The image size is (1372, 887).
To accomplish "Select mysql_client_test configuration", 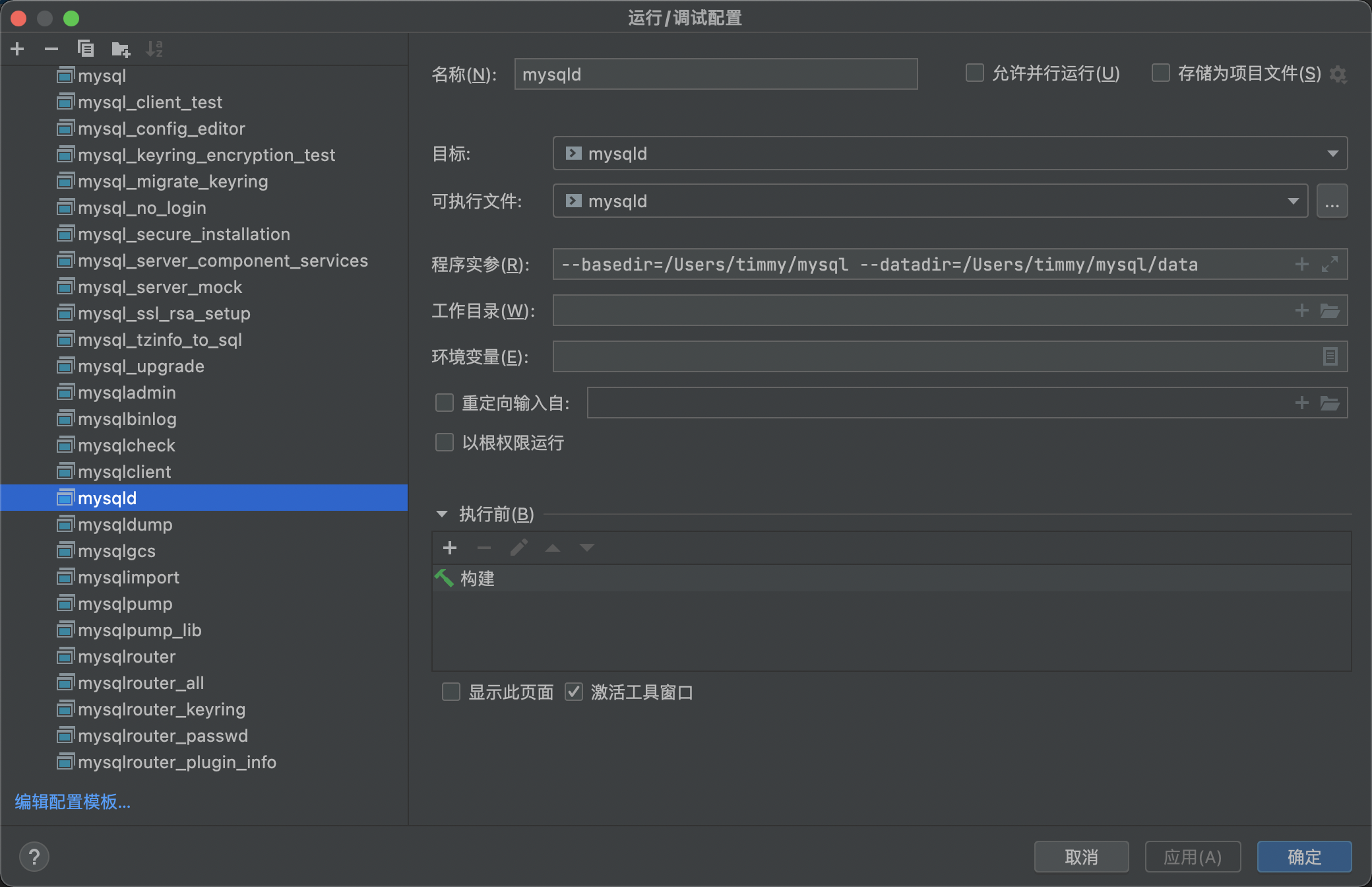I will coord(204,102).
